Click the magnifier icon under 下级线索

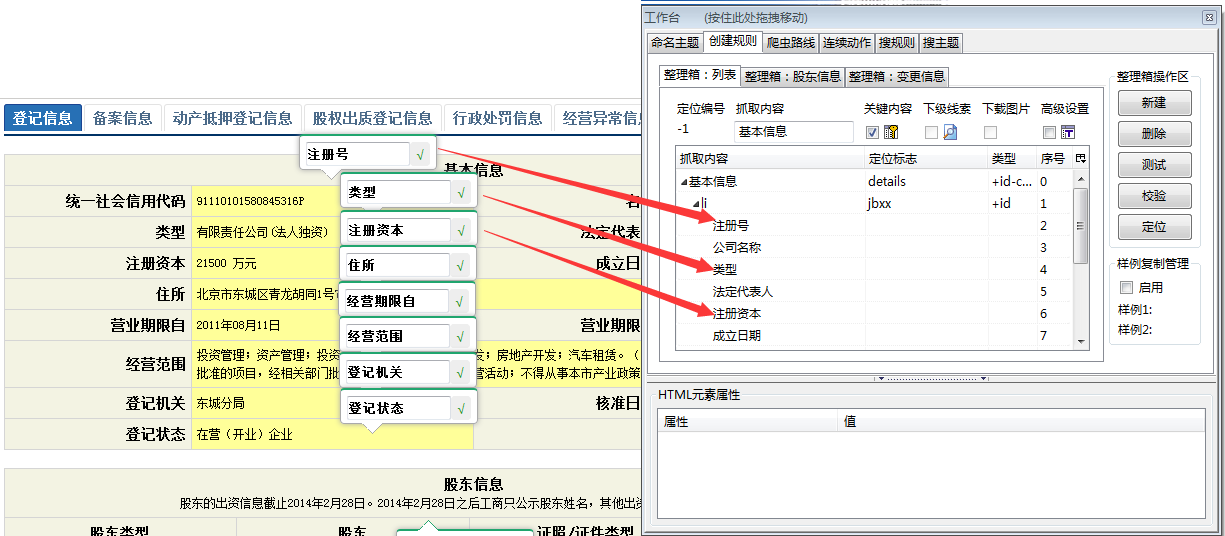[x=951, y=133]
